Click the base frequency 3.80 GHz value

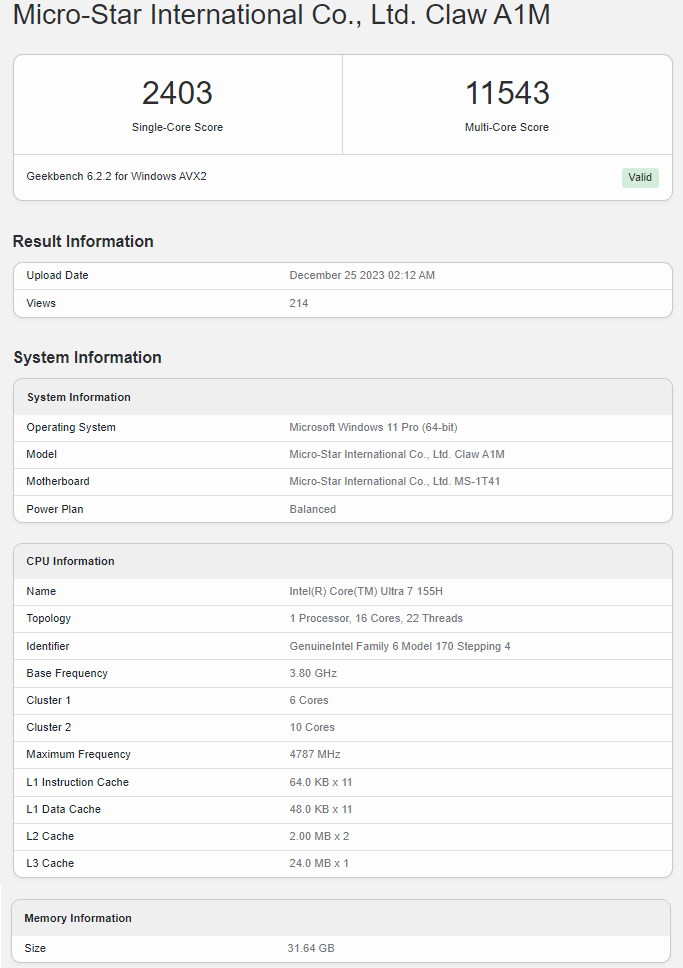[x=313, y=674]
